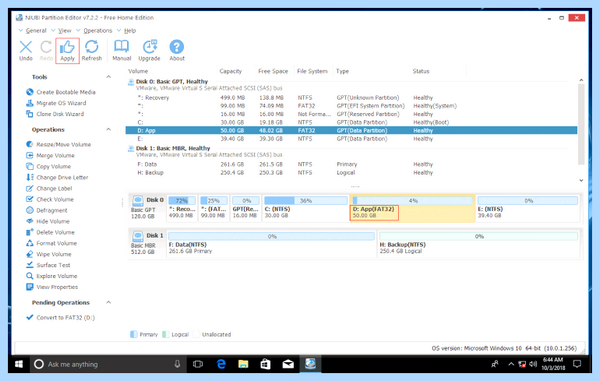This screenshot has height=381, width=600.
Task: Refresh the disk list
Action: pos(92,50)
